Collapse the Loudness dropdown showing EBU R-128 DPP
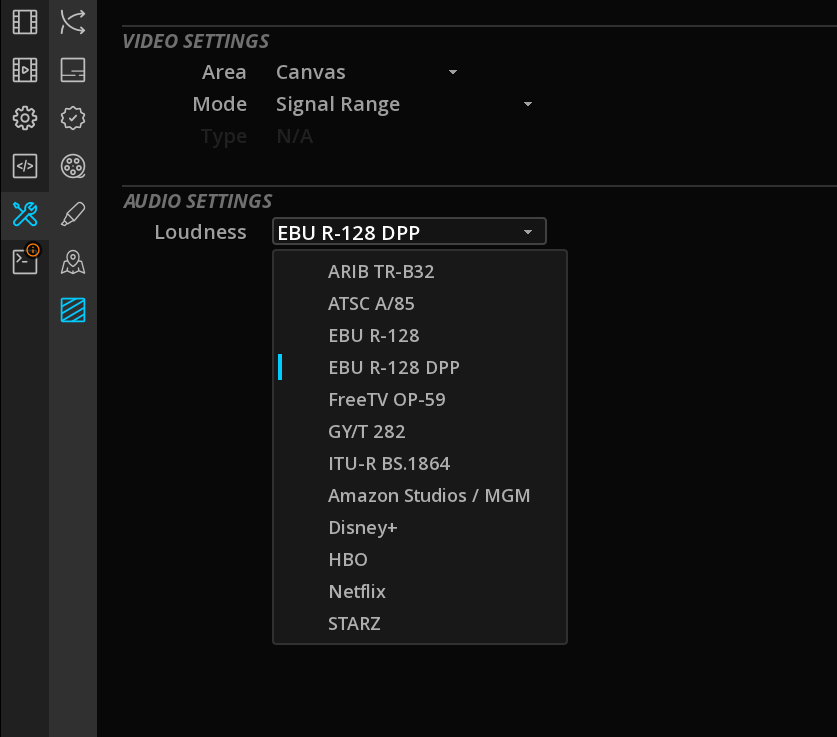The width and height of the screenshot is (837, 737). (409, 232)
